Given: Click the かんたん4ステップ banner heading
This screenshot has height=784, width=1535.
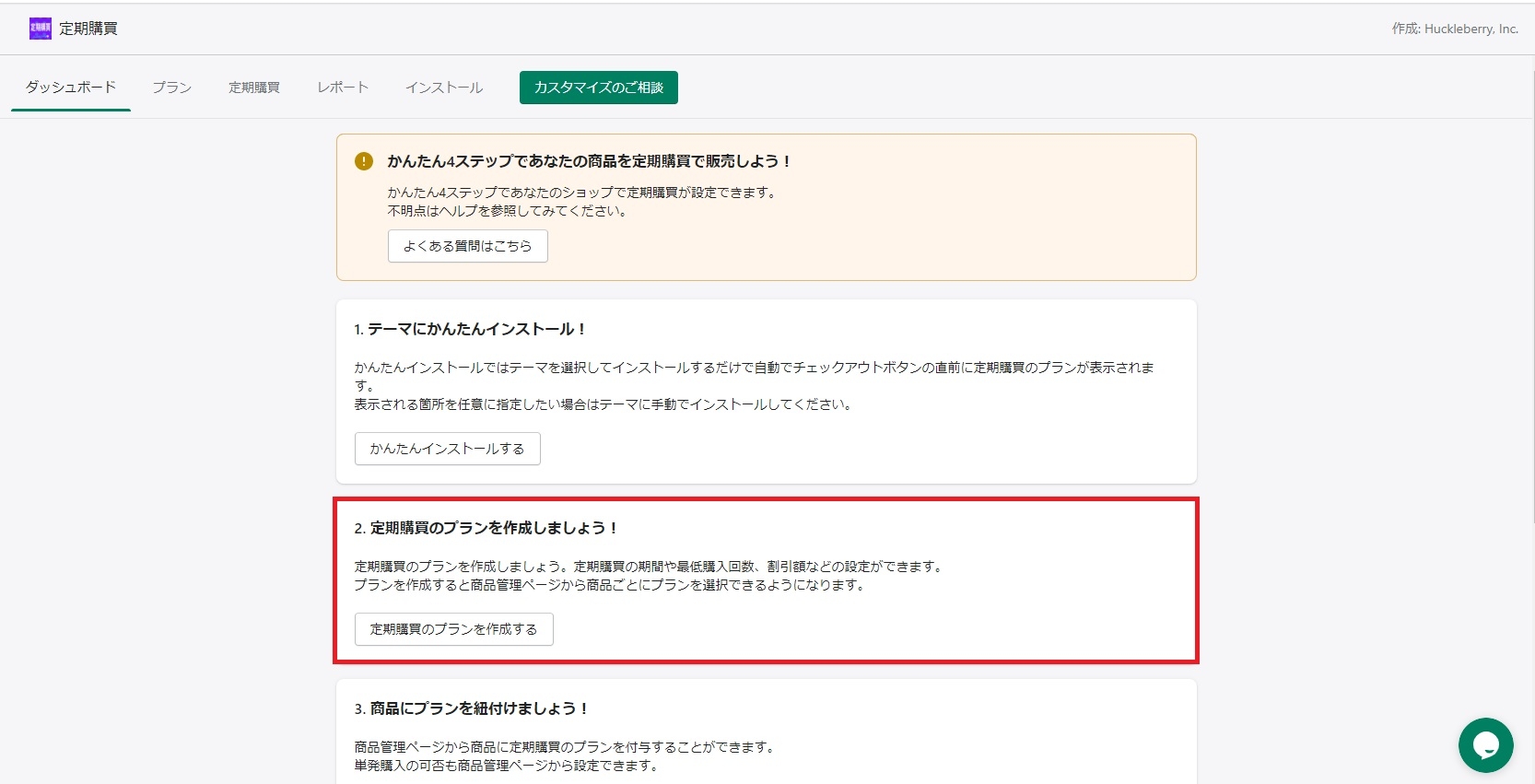Looking at the screenshot, I should click(x=589, y=161).
